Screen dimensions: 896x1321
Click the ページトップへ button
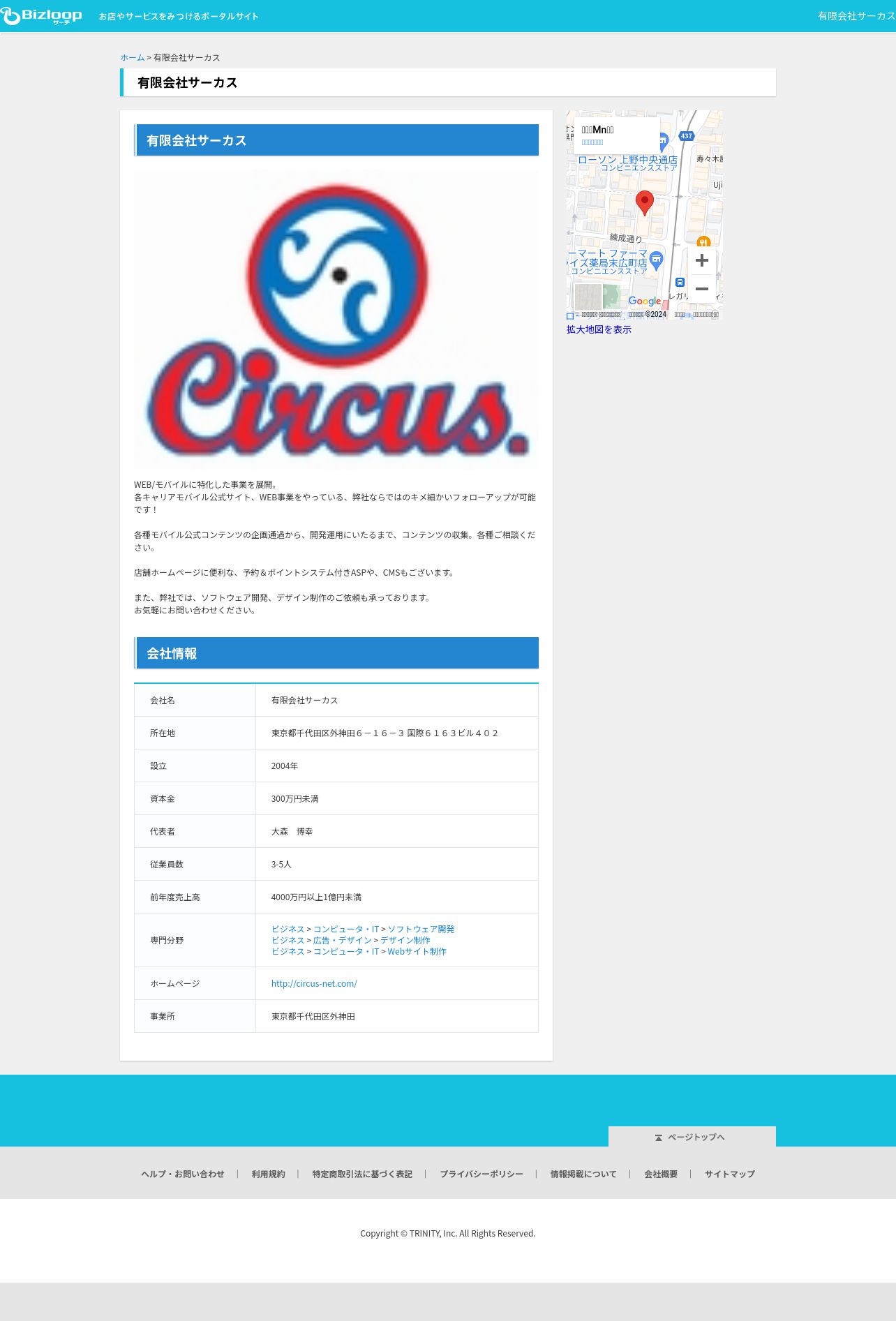[x=692, y=1136]
